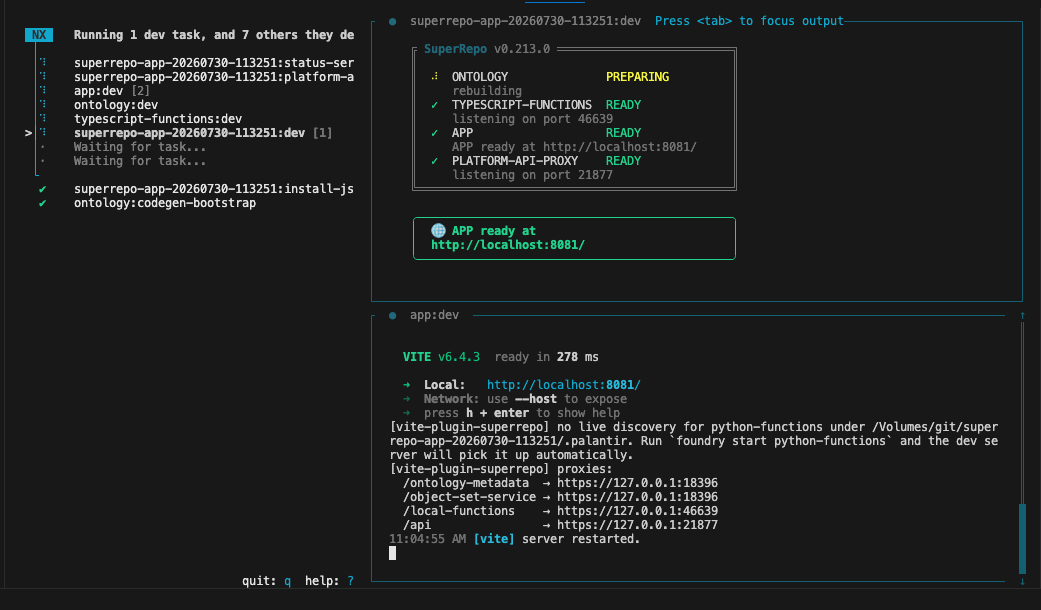
Task: Select the ontology:dev task
Action: coord(116,105)
